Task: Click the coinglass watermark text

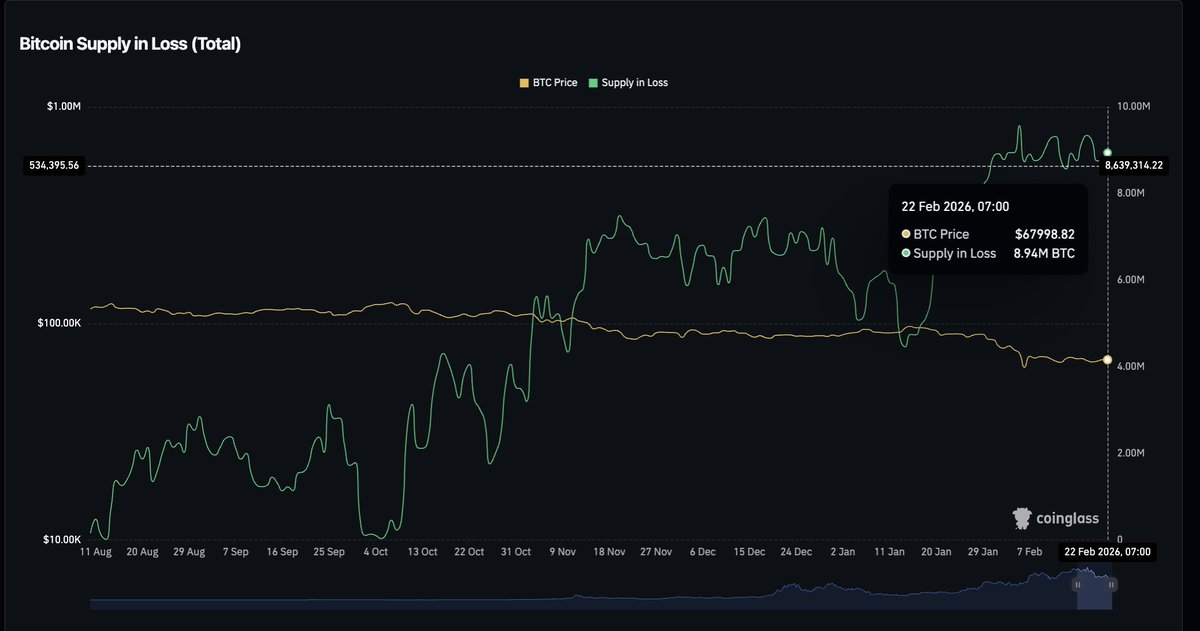Action: 1068,519
